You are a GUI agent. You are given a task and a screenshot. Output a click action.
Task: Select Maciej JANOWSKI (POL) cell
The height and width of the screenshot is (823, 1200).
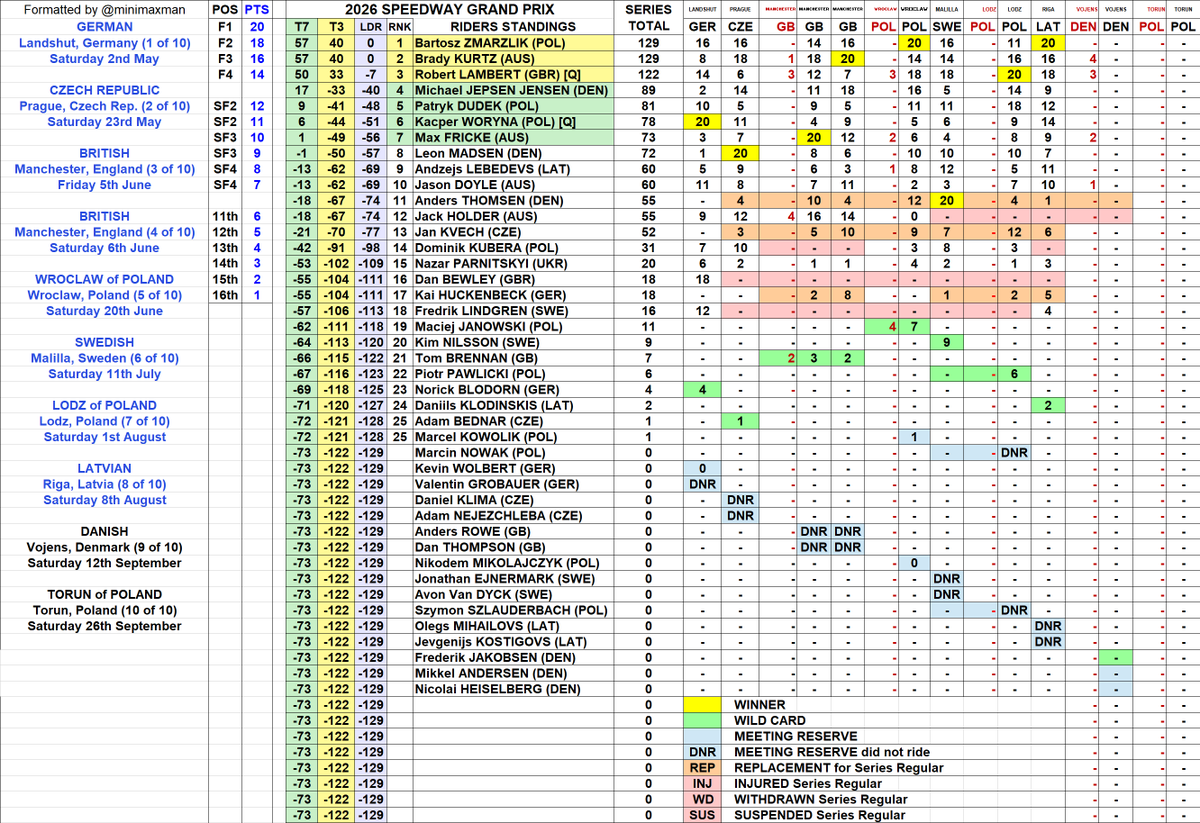pos(512,327)
